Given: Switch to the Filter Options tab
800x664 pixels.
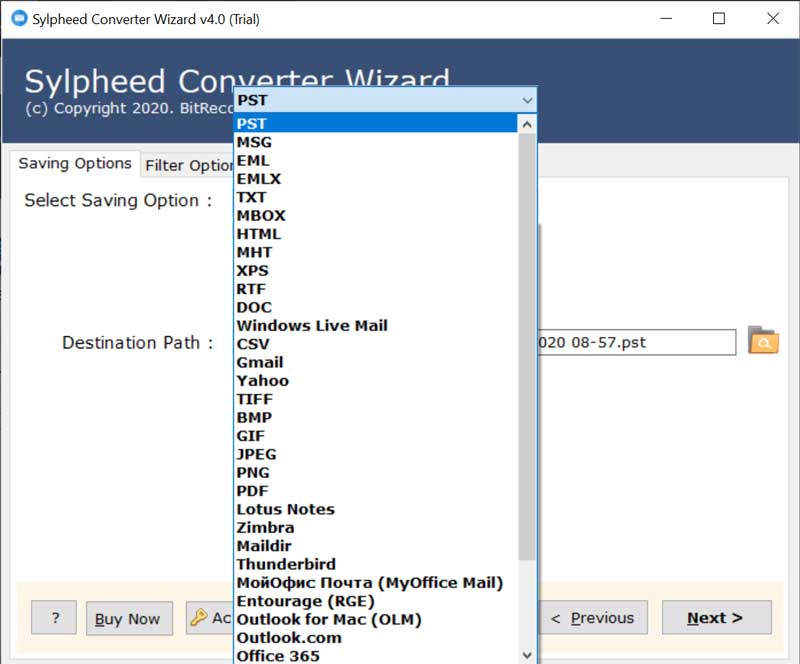Looking at the screenshot, I should [187, 165].
